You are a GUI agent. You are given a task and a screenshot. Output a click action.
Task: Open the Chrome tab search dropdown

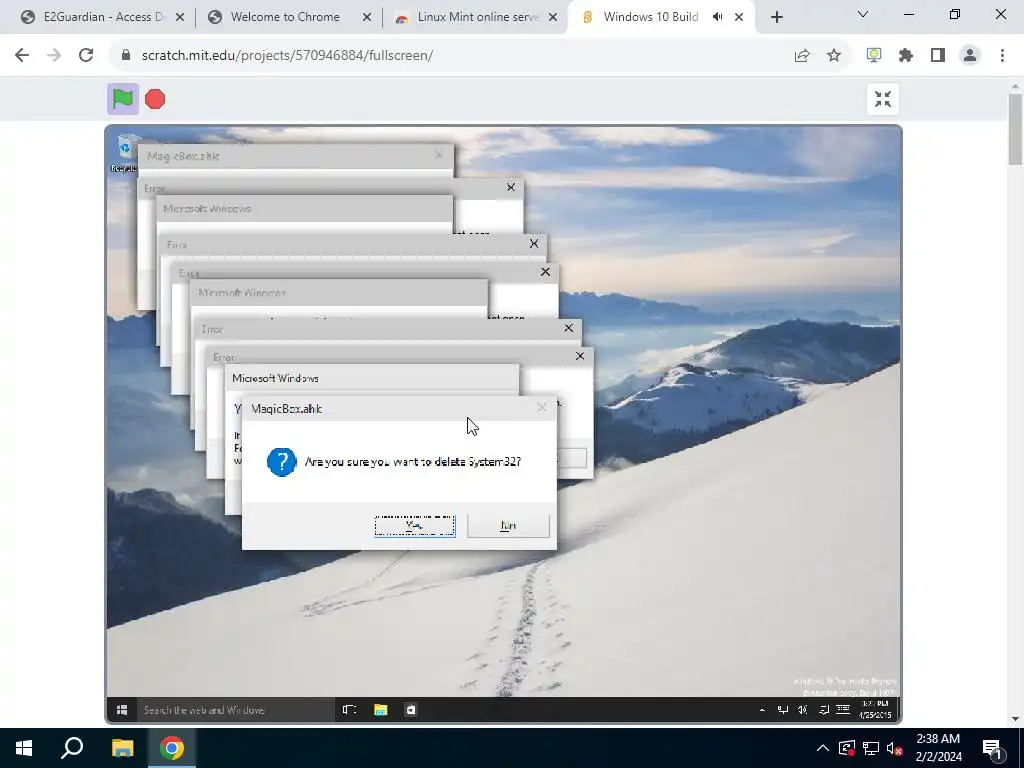[x=863, y=14]
